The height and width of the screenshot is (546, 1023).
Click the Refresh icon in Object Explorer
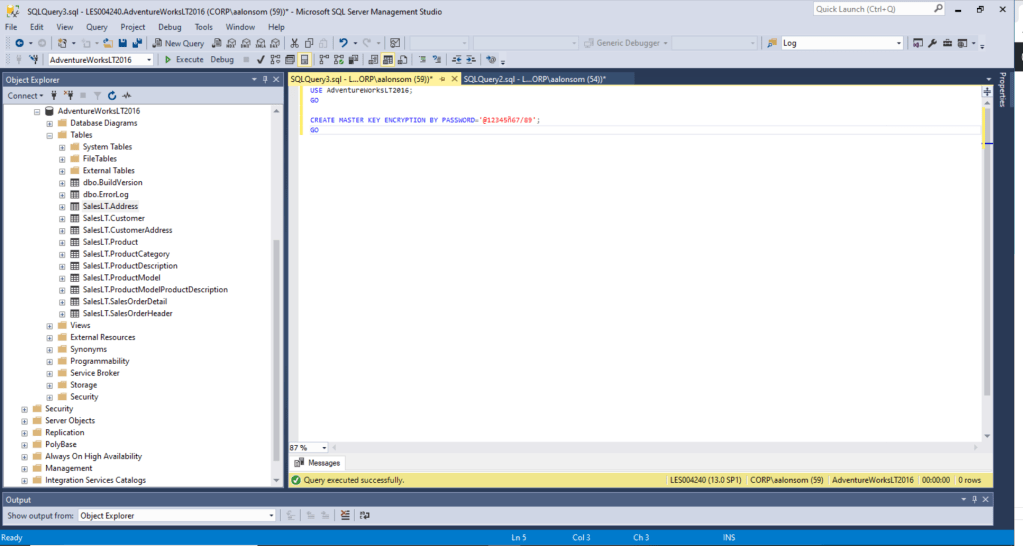click(x=112, y=96)
